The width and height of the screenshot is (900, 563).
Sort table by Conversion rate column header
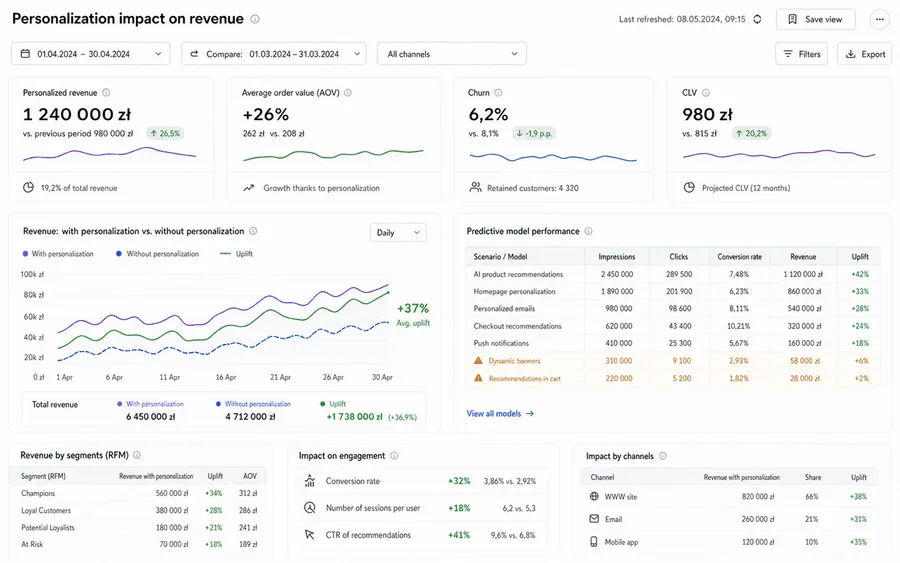coord(739,257)
